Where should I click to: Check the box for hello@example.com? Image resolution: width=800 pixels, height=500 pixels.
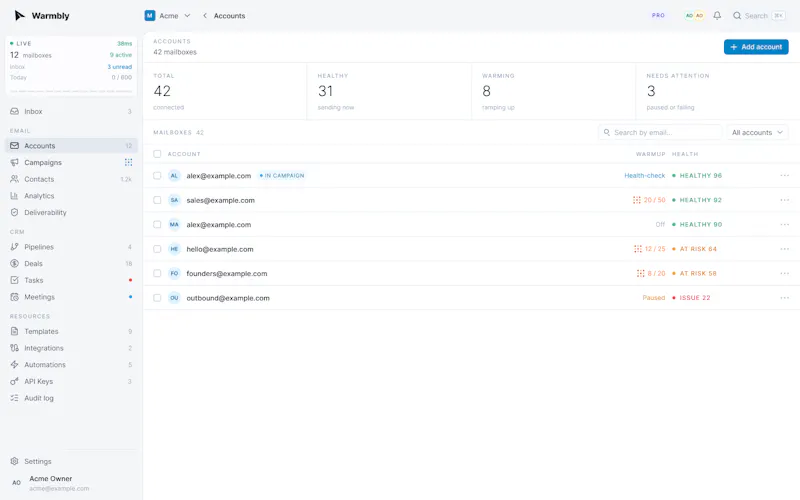click(x=157, y=249)
